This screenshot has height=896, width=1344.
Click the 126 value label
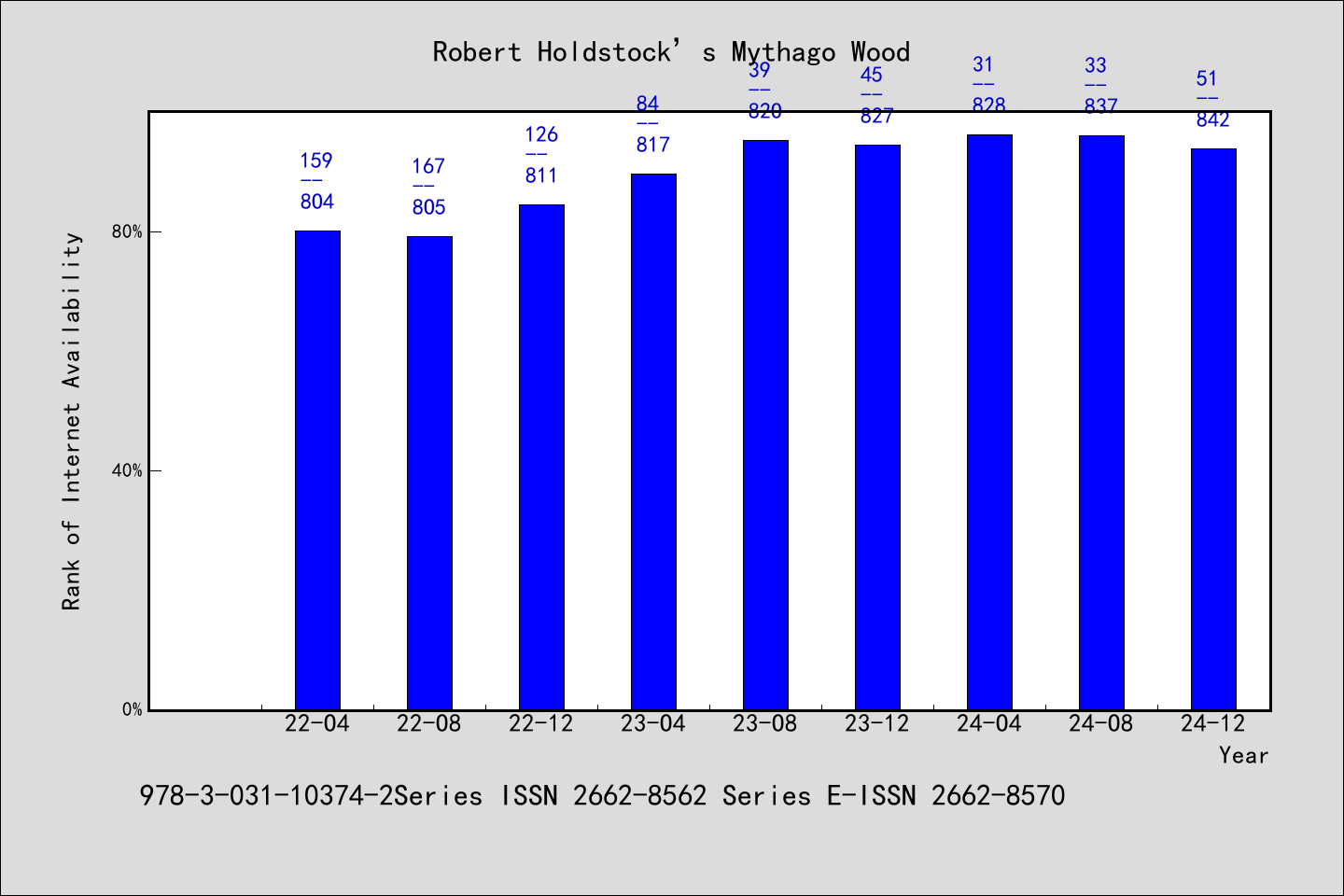coord(541,134)
